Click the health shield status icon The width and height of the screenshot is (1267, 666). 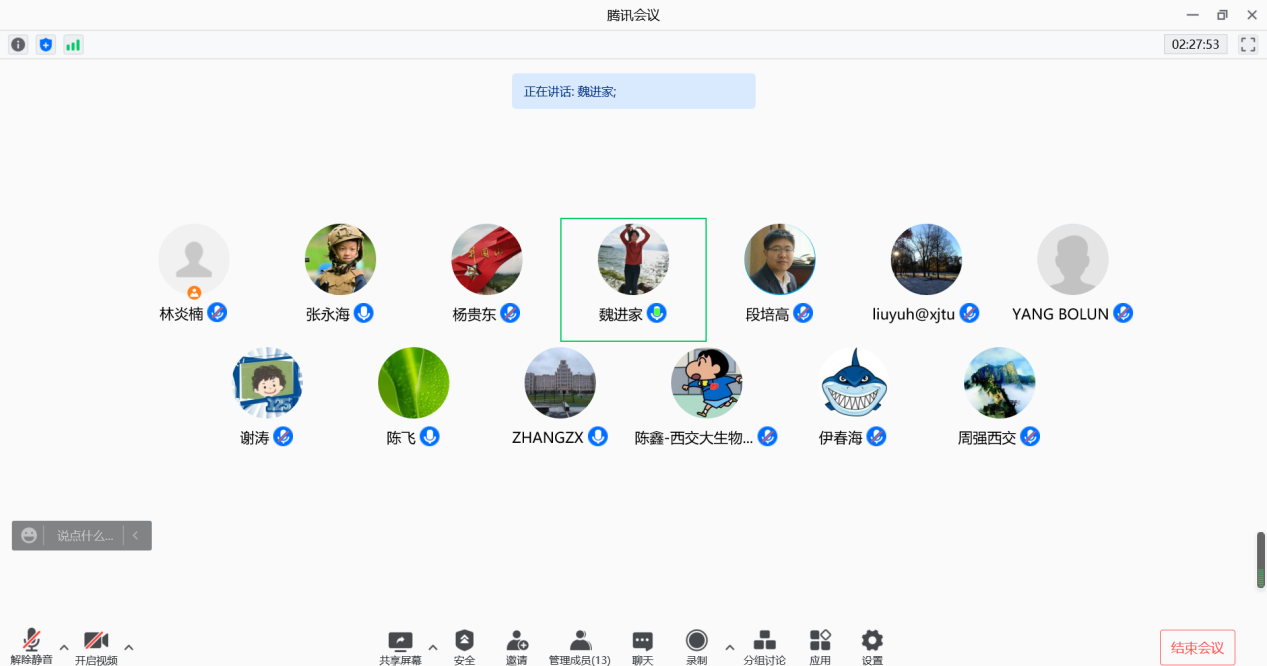(45, 44)
